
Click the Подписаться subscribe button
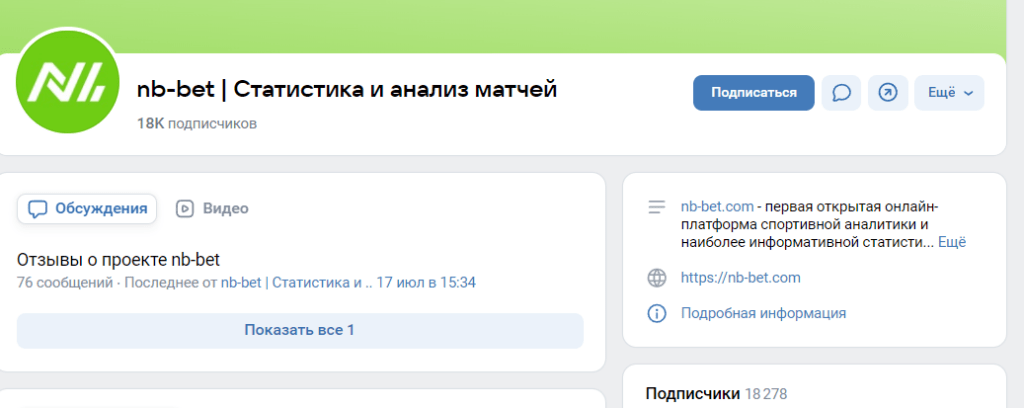click(754, 93)
